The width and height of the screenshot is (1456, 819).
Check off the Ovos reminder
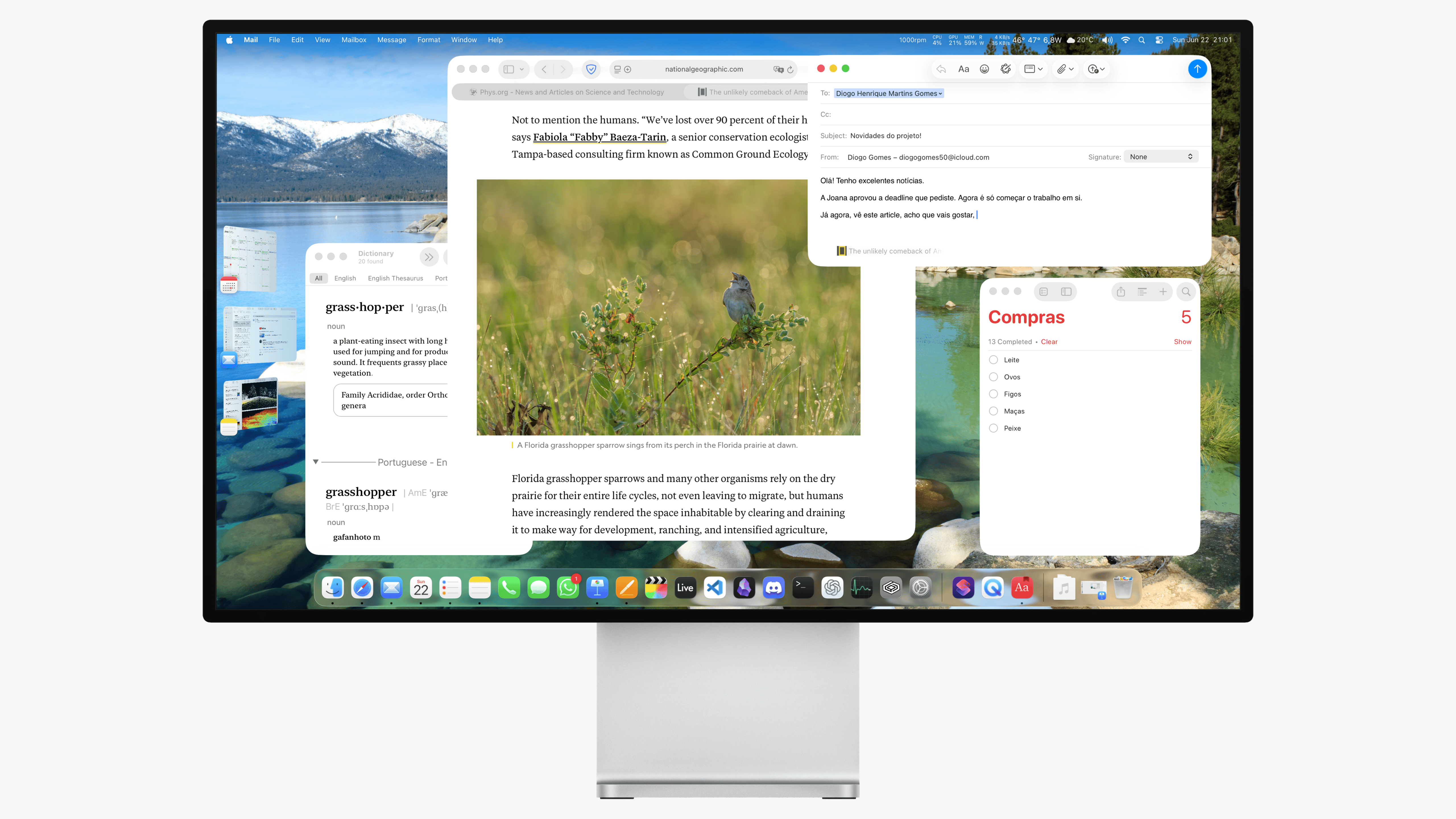point(993,377)
